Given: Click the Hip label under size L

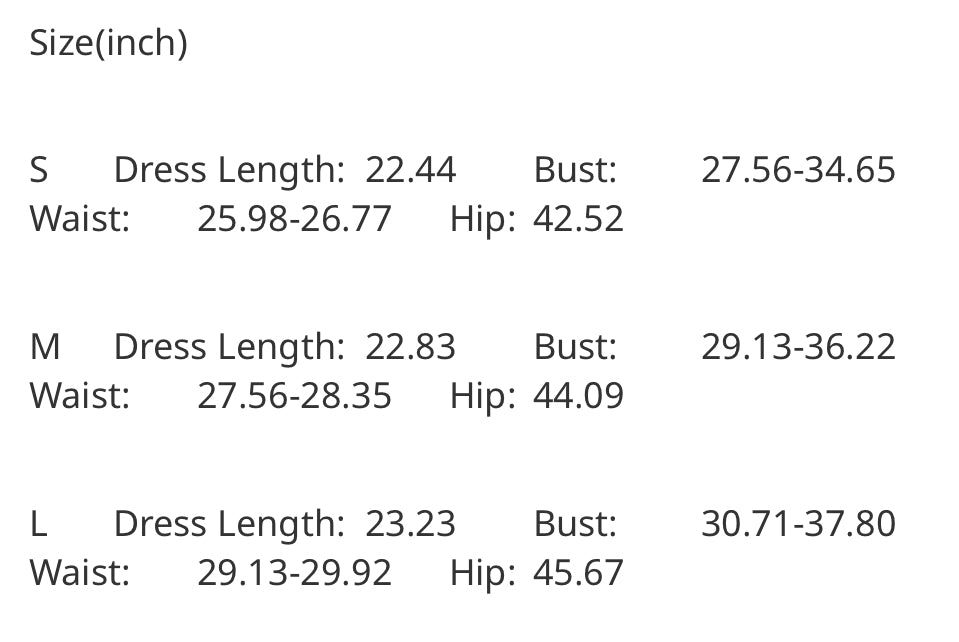Looking at the screenshot, I should [482, 573].
